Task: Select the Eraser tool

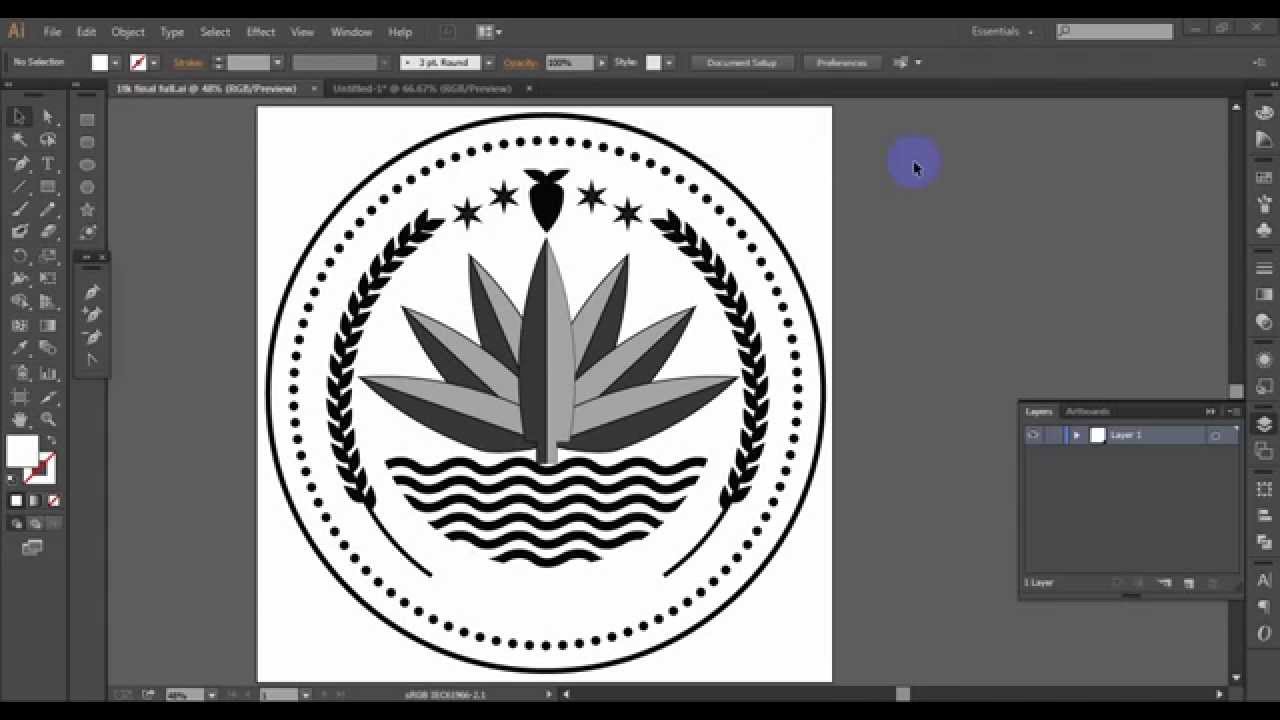Action: [47, 232]
